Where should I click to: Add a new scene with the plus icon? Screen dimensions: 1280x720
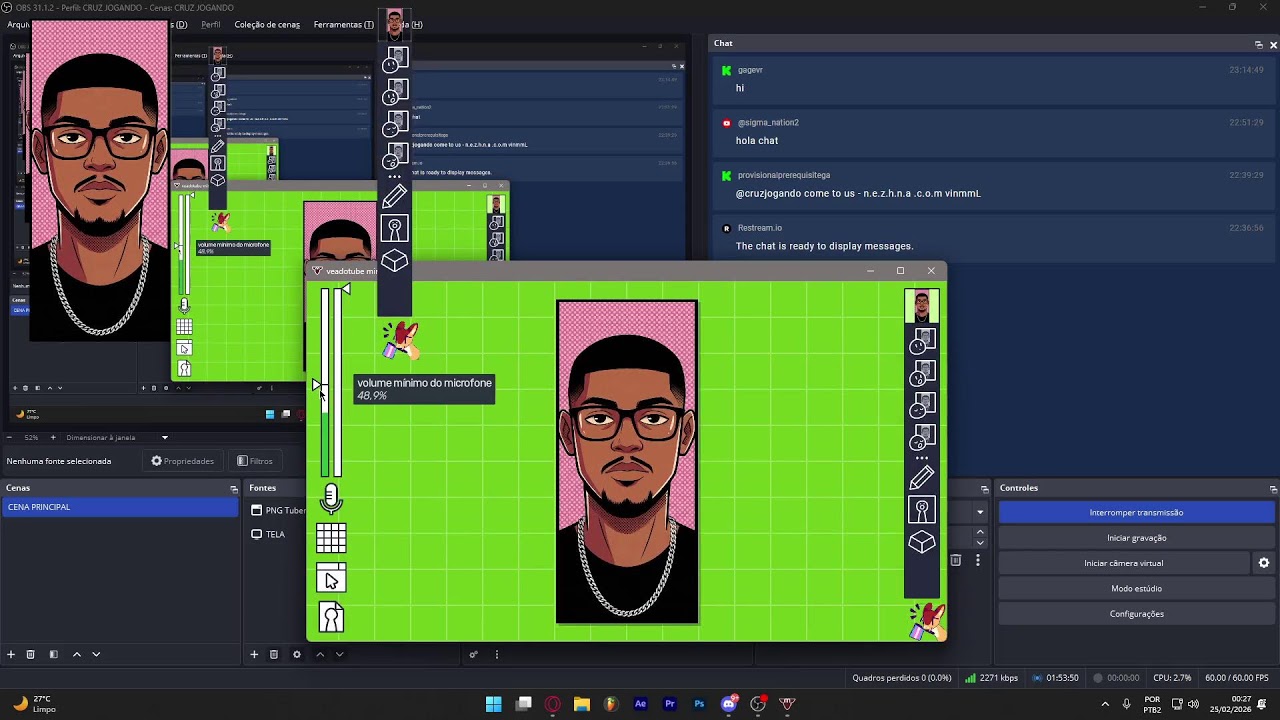[x=11, y=654]
